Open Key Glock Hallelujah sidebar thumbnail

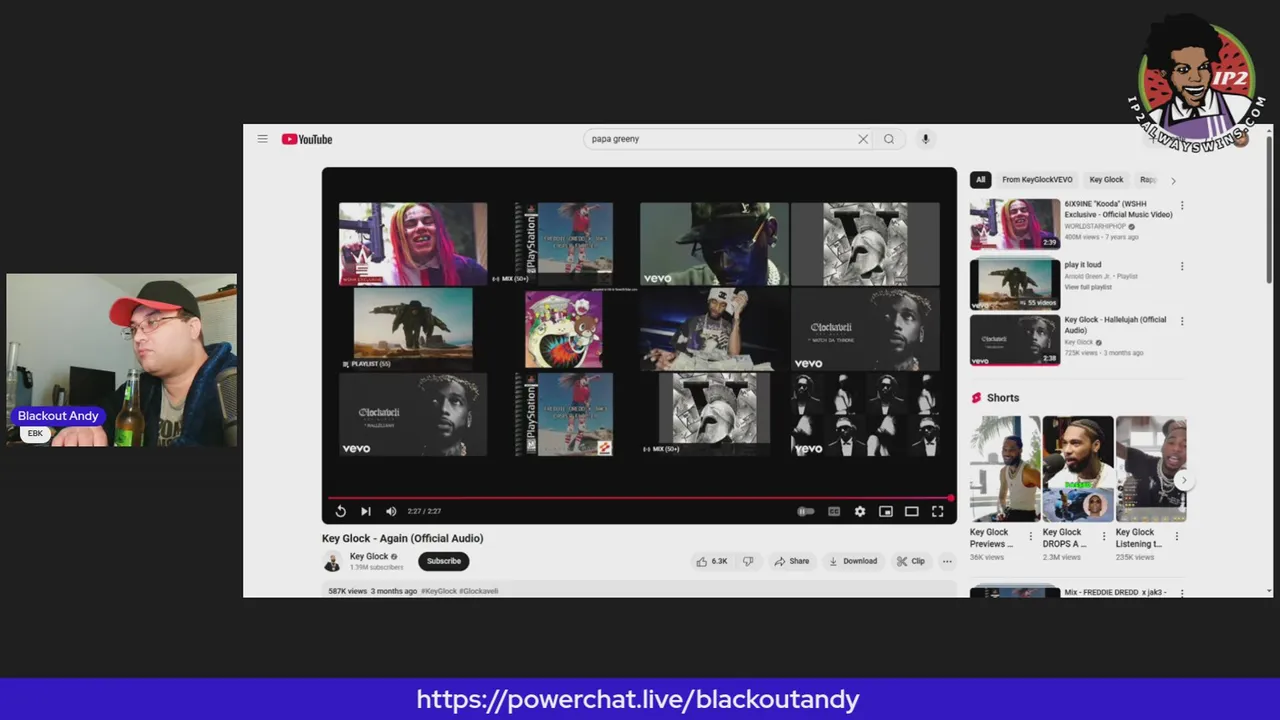[1015, 341]
